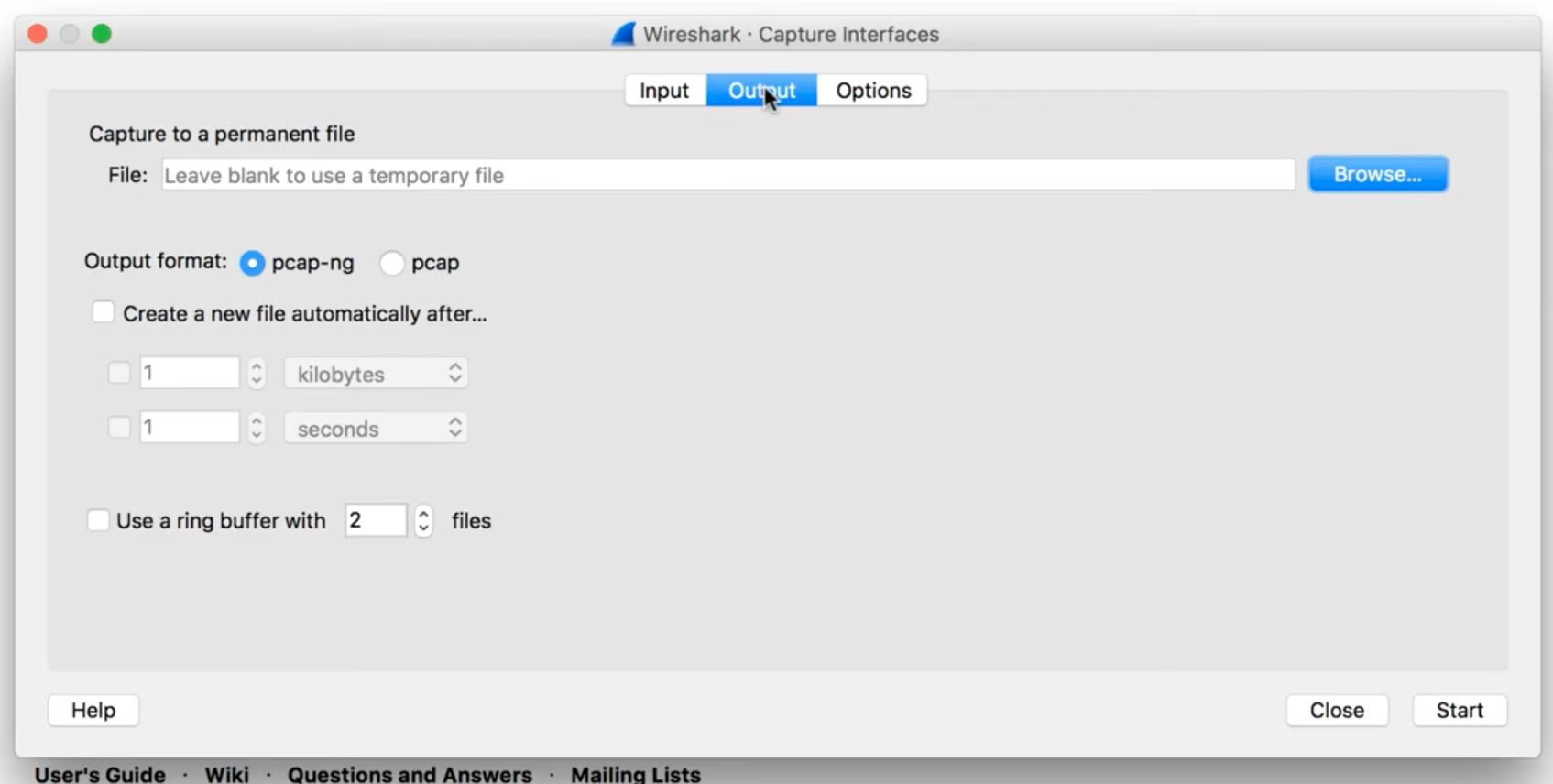Open the Options tab
1553x784 pixels.
[872, 91]
